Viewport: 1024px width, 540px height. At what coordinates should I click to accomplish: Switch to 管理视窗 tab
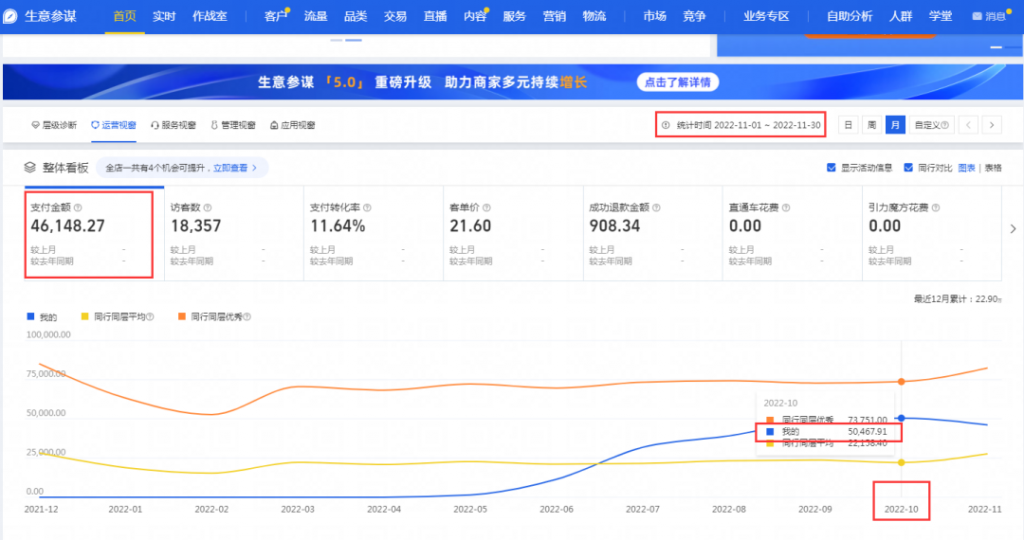pyautogui.click(x=233, y=125)
